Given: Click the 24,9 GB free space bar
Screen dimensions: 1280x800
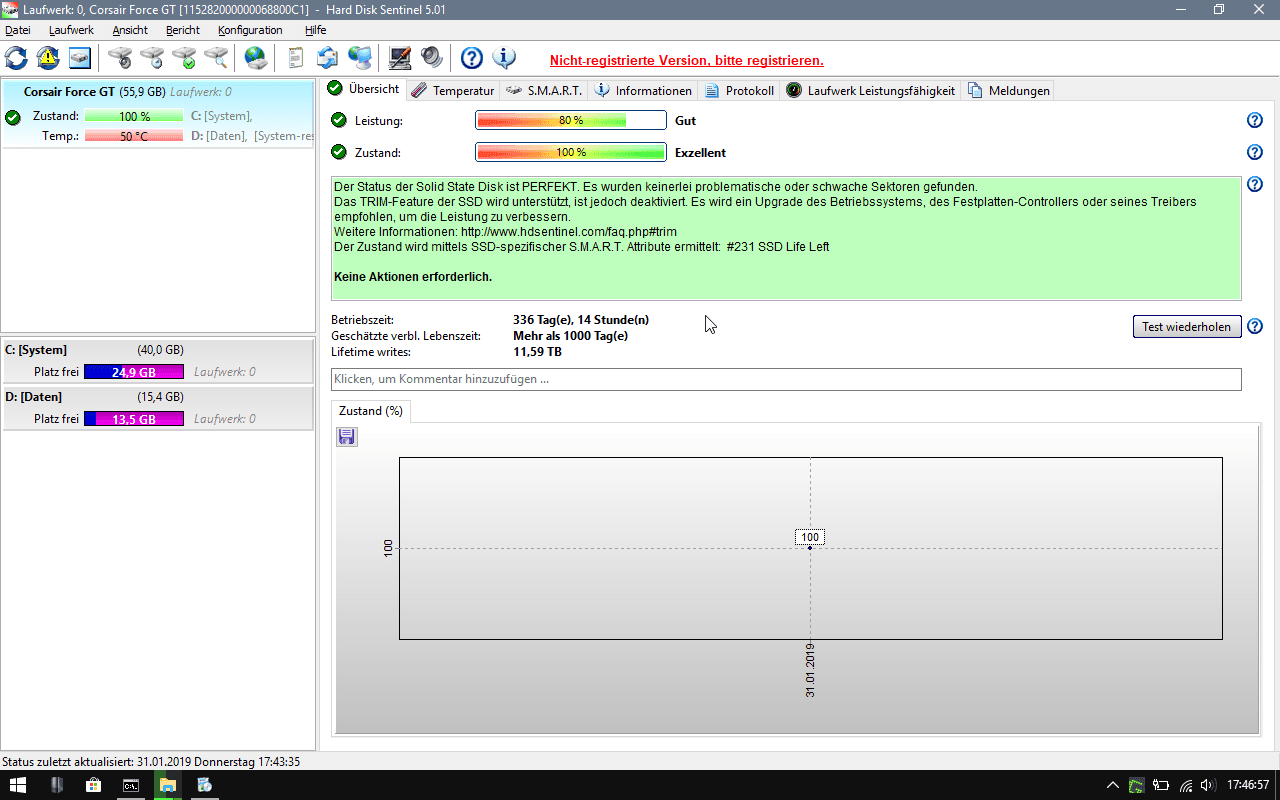Looking at the screenshot, I should pos(134,372).
